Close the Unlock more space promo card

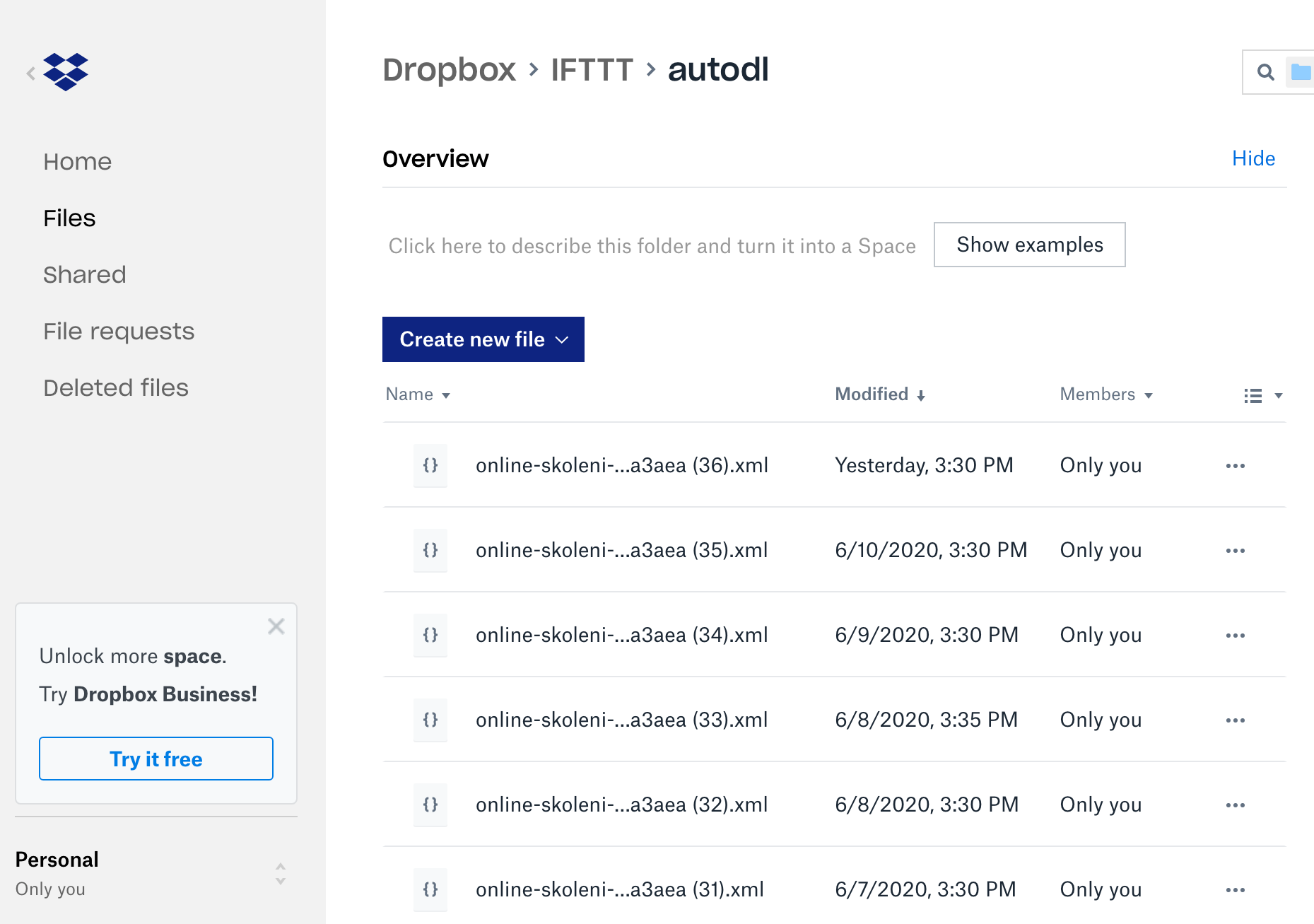click(x=276, y=626)
